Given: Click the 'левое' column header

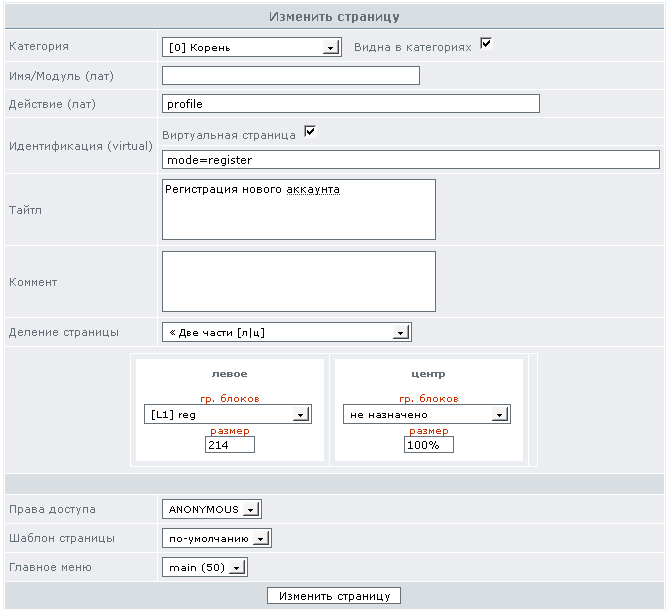Looking at the screenshot, I should pyautogui.click(x=229, y=374).
